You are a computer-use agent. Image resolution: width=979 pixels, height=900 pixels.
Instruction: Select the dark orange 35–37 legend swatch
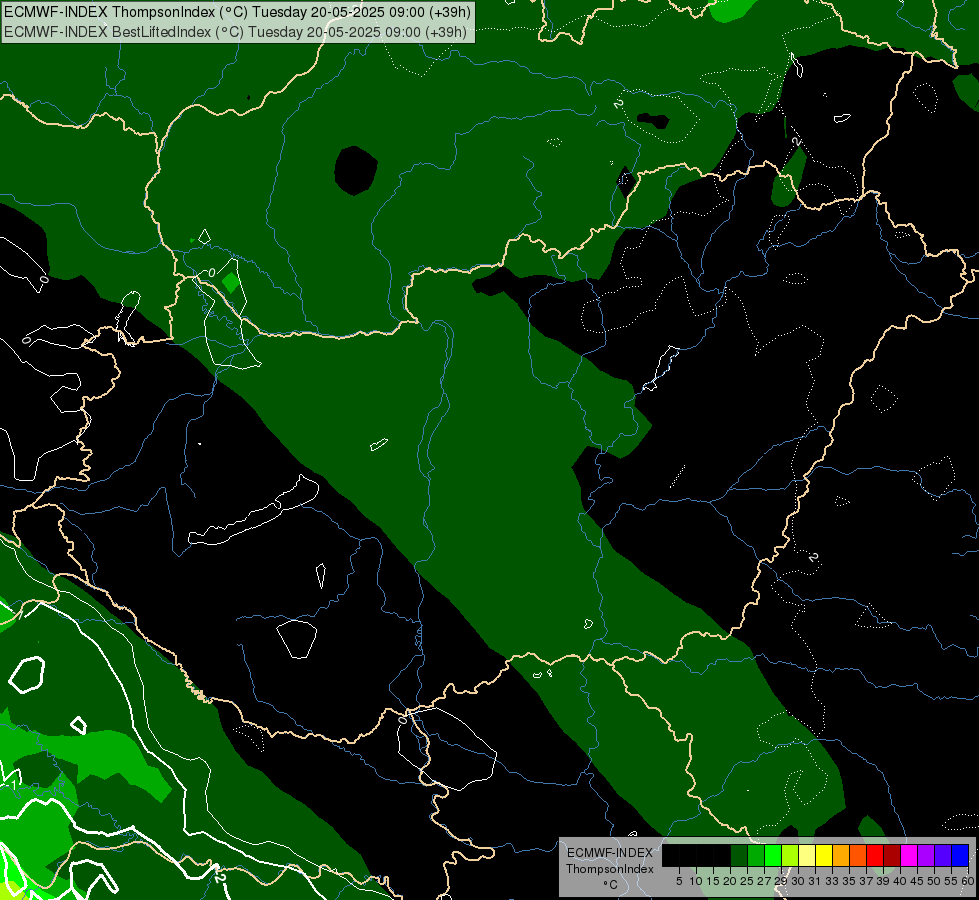click(x=858, y=855)
